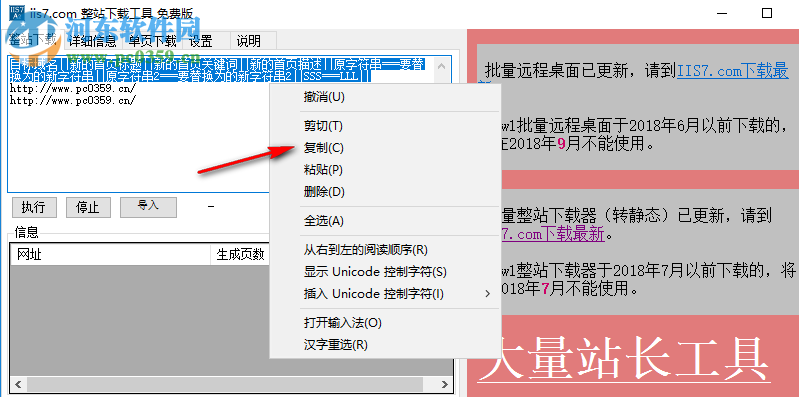Image resolution: width=799 pixels, height=397 pixels.
Task: Click the IIS7 app icon in title bar
Action: [x=18, y=13]
